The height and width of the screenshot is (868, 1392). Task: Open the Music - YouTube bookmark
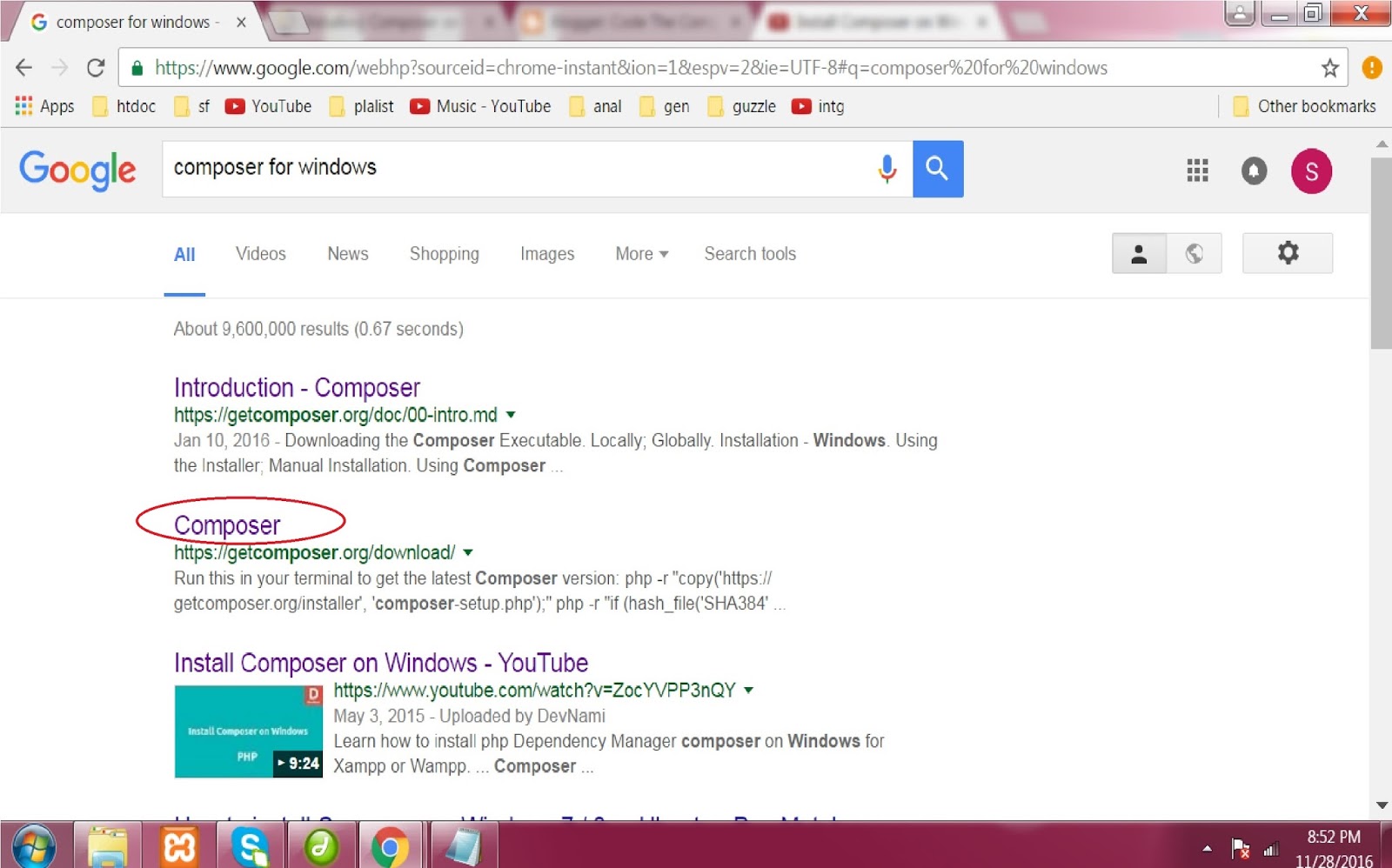click(480, 106)
